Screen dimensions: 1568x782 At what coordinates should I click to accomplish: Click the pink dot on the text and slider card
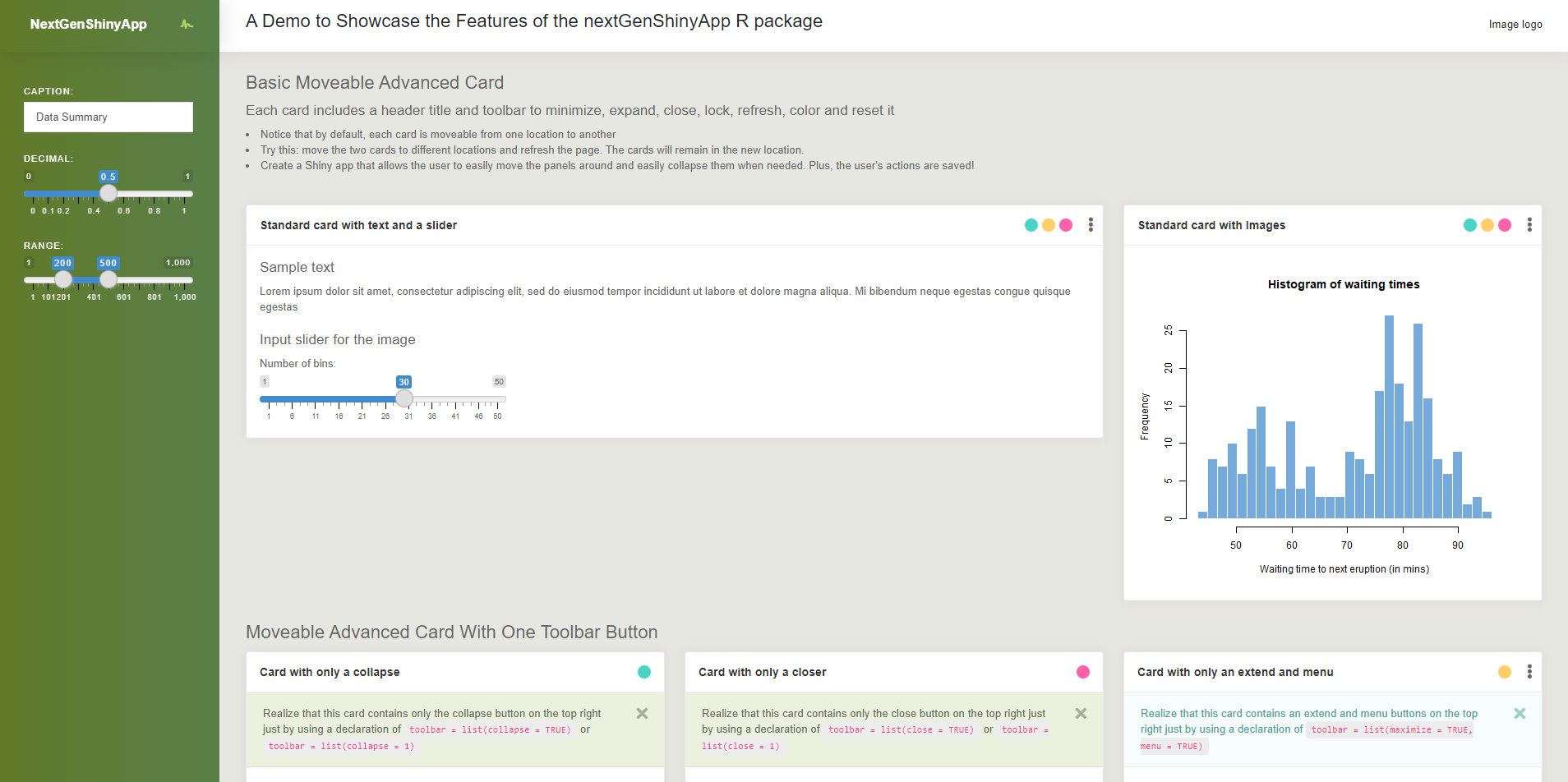click(x=1066, y=225)
